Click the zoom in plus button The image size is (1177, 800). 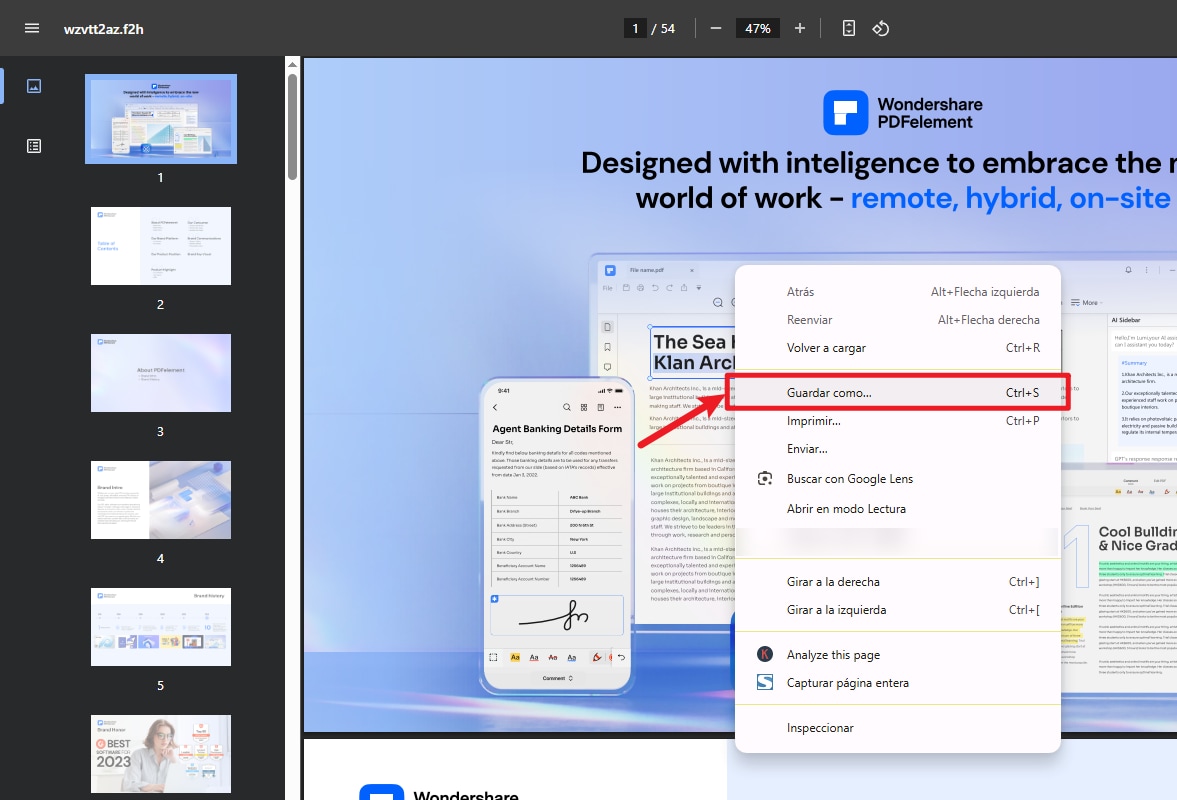pyautogui.click(x=799, y=29)
